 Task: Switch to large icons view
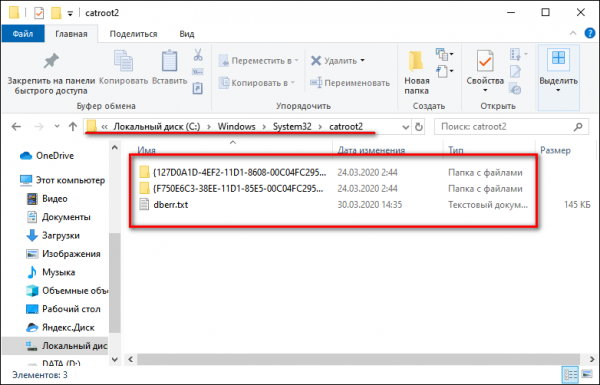click(587, 374)
